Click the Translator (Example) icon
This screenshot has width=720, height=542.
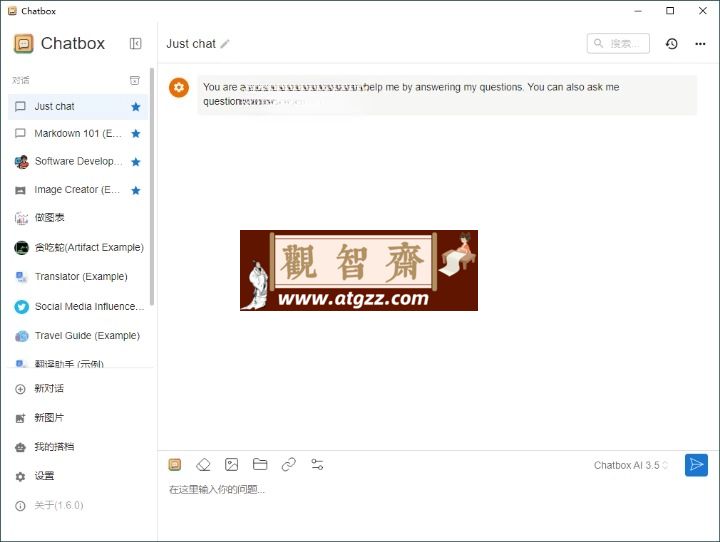(21, 277)
